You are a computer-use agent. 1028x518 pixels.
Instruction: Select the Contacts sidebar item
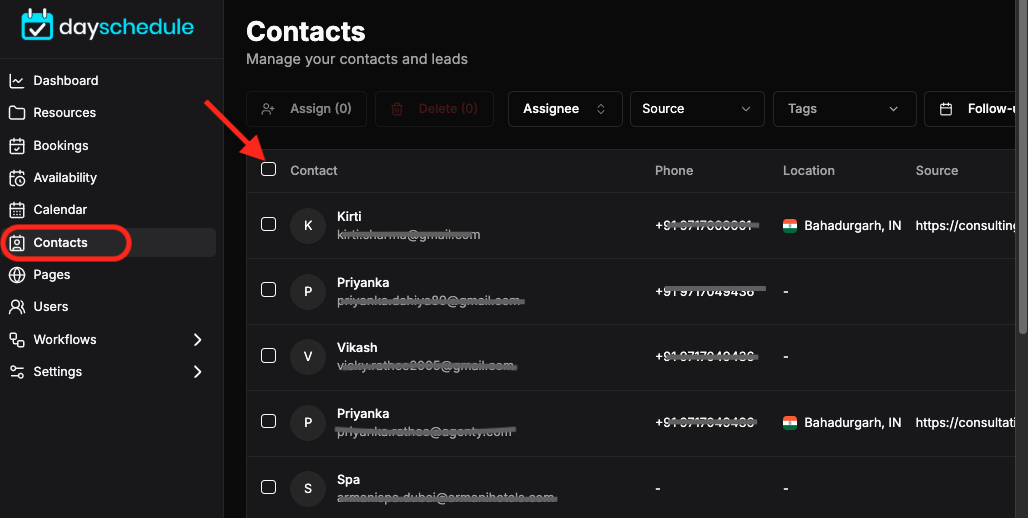click(108, 243)
